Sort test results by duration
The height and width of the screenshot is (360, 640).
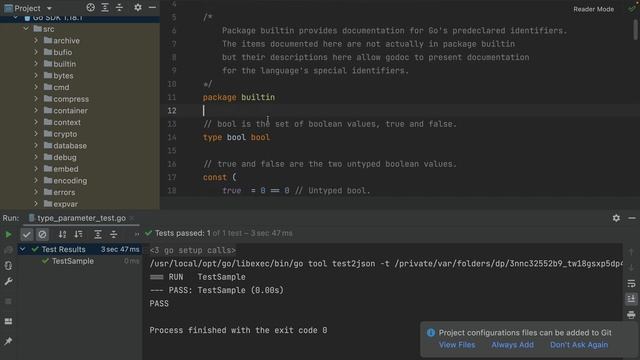78,234
